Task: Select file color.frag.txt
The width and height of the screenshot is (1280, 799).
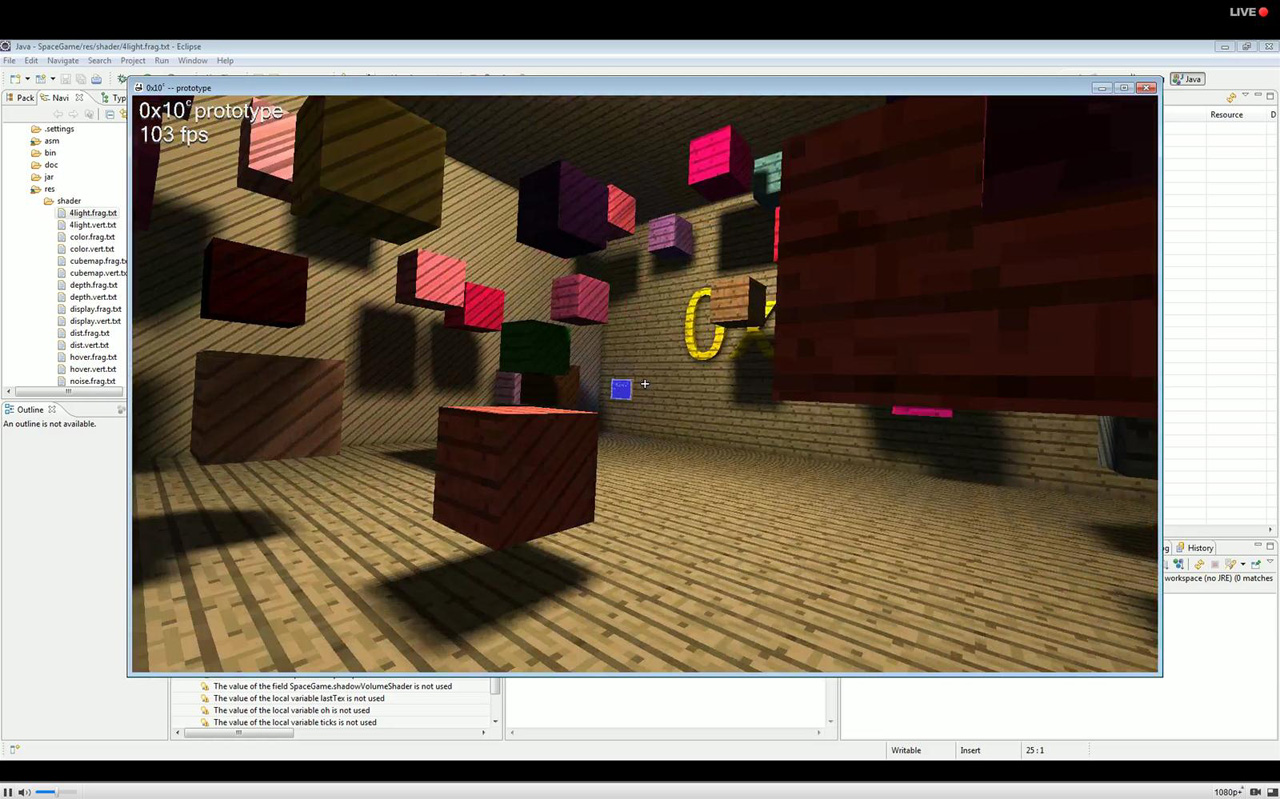Action: pos(86,237)
